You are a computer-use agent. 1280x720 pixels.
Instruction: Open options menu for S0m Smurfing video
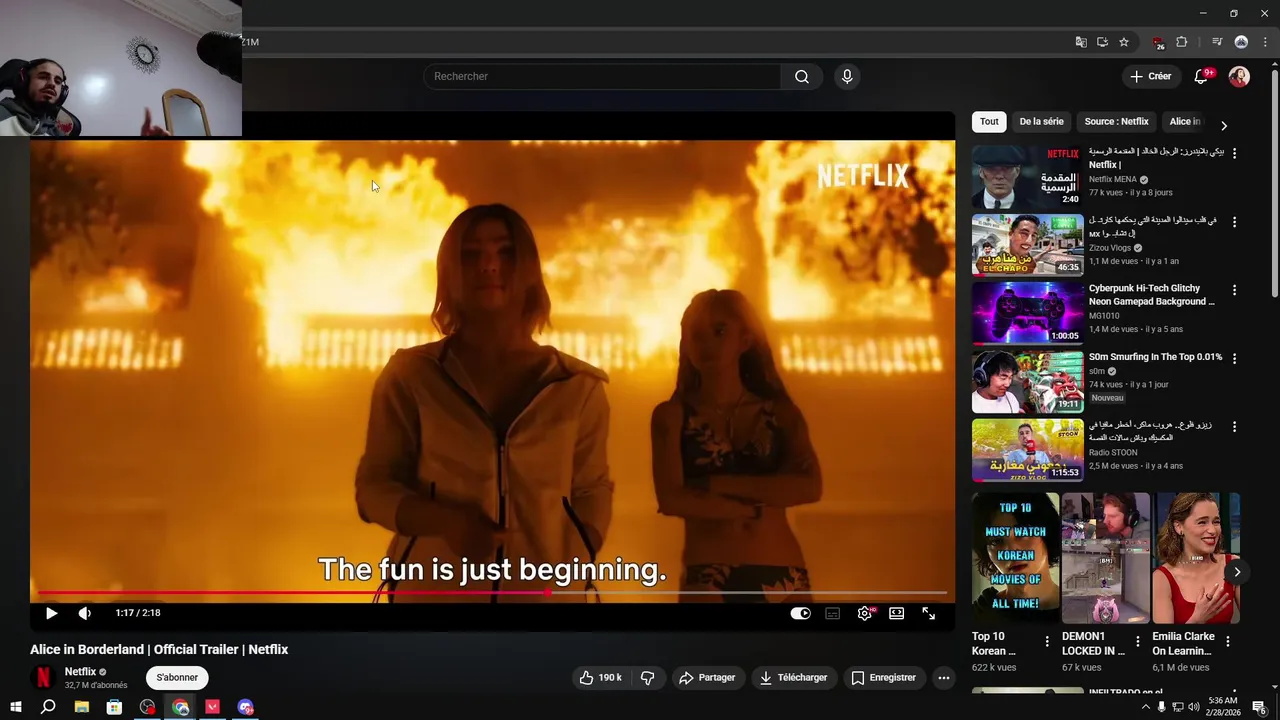[x=1234, y=358]
